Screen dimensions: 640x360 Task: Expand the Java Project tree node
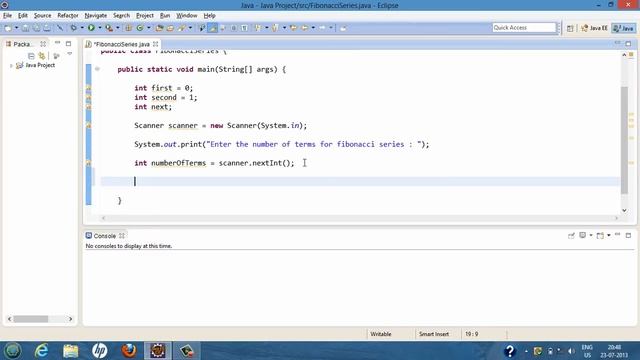[x=11, y=65]
